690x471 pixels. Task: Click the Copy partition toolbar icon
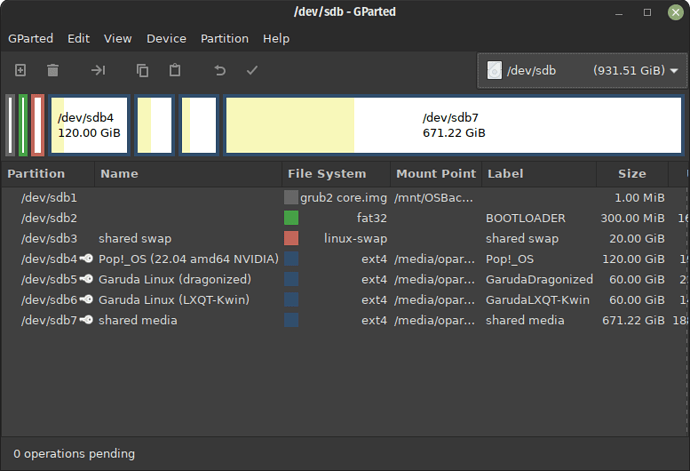click(142, 70)
